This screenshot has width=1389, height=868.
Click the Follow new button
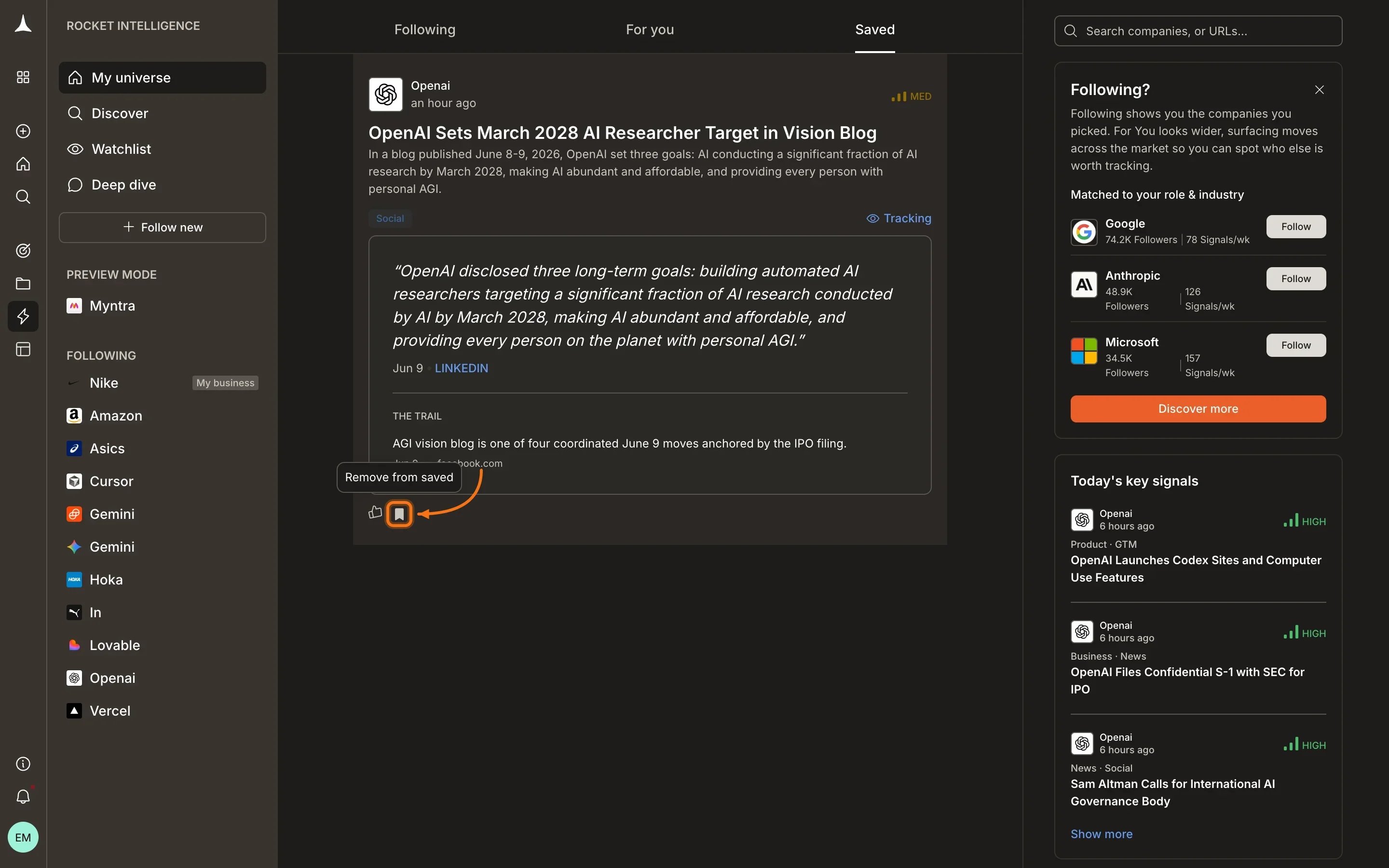(163, 227)
